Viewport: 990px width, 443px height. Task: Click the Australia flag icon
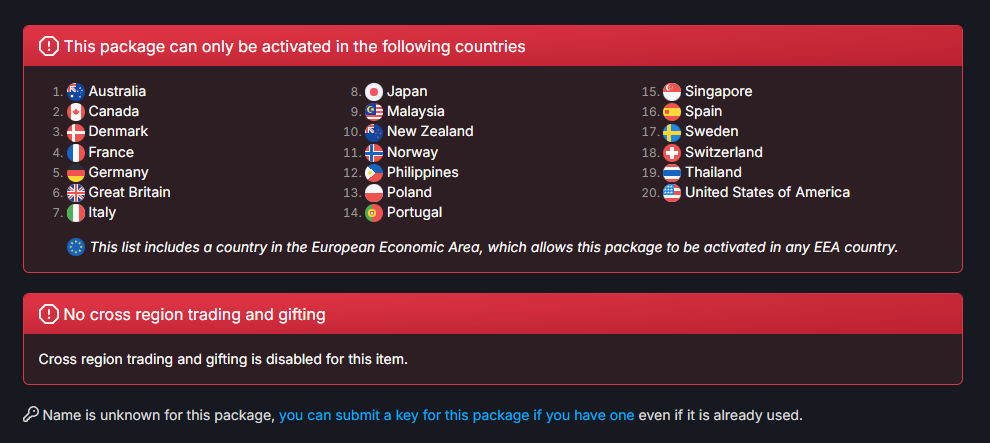pos(76,92)
